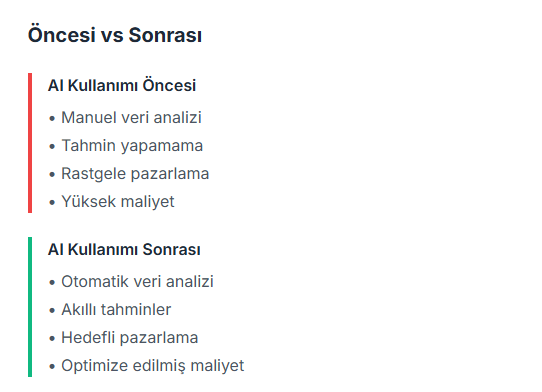Viewport: 542px width, 392px height.
Task: Click the bullet before 'Otomatik veri analizi'
Action: tap(52, 282)
